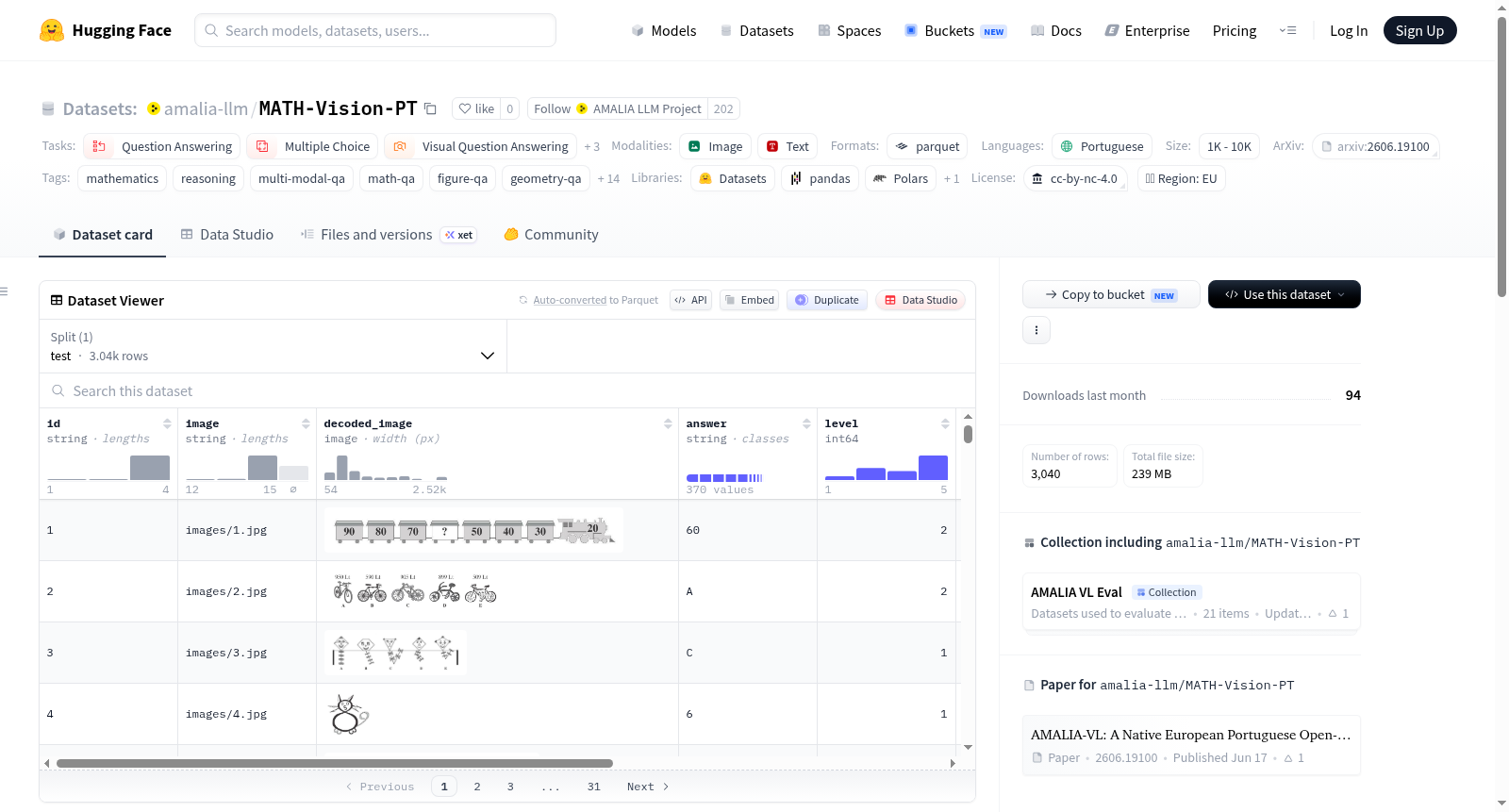Switch to the Data Studio tab
Screen dimensions: 1509x812
[x=227, y=235]
